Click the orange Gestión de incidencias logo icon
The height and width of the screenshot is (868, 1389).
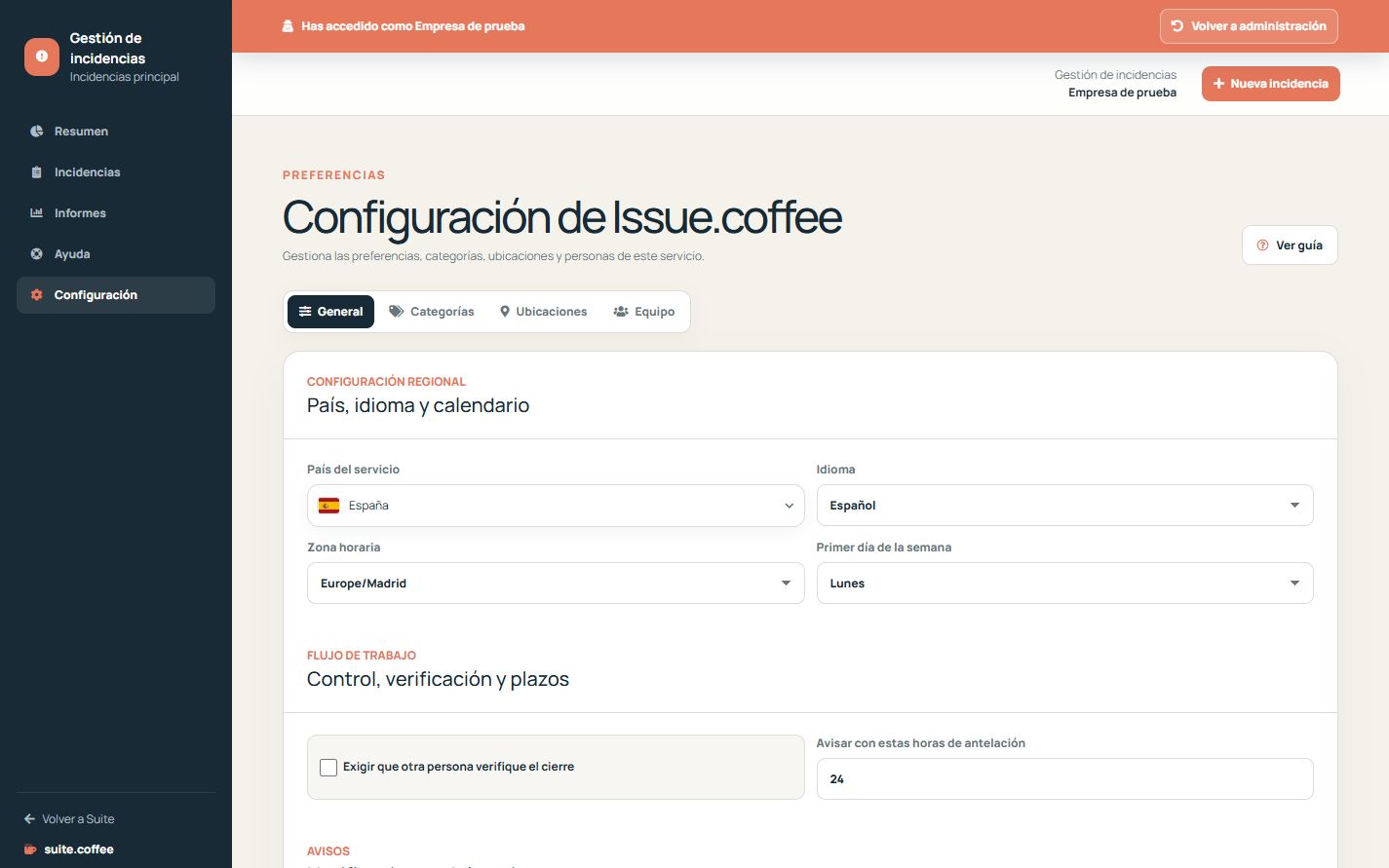click(42, 57)
